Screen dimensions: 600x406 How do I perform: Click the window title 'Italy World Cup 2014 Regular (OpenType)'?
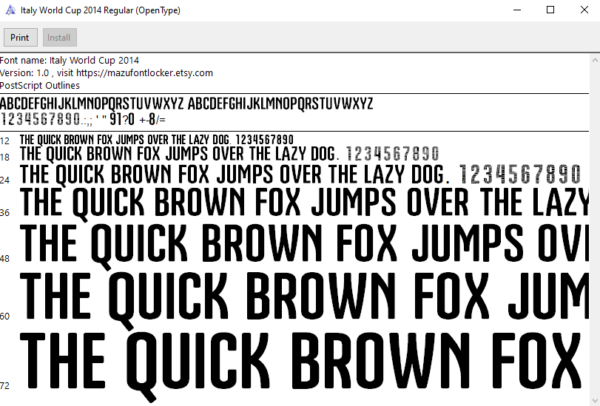click(x=100, y=10)
